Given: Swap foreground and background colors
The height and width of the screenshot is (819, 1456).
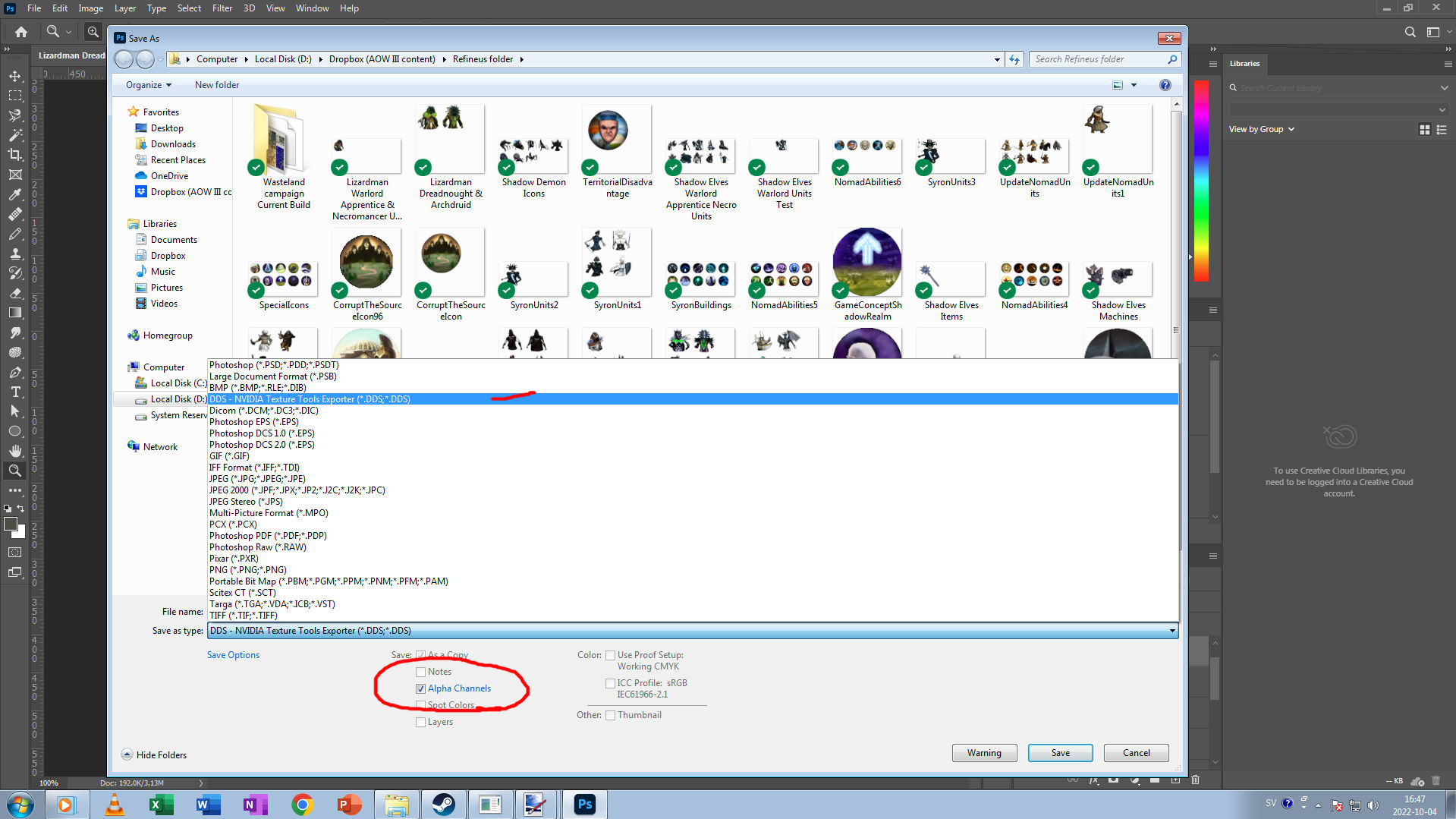Looking at the screenshot, I should pos(20,509).
